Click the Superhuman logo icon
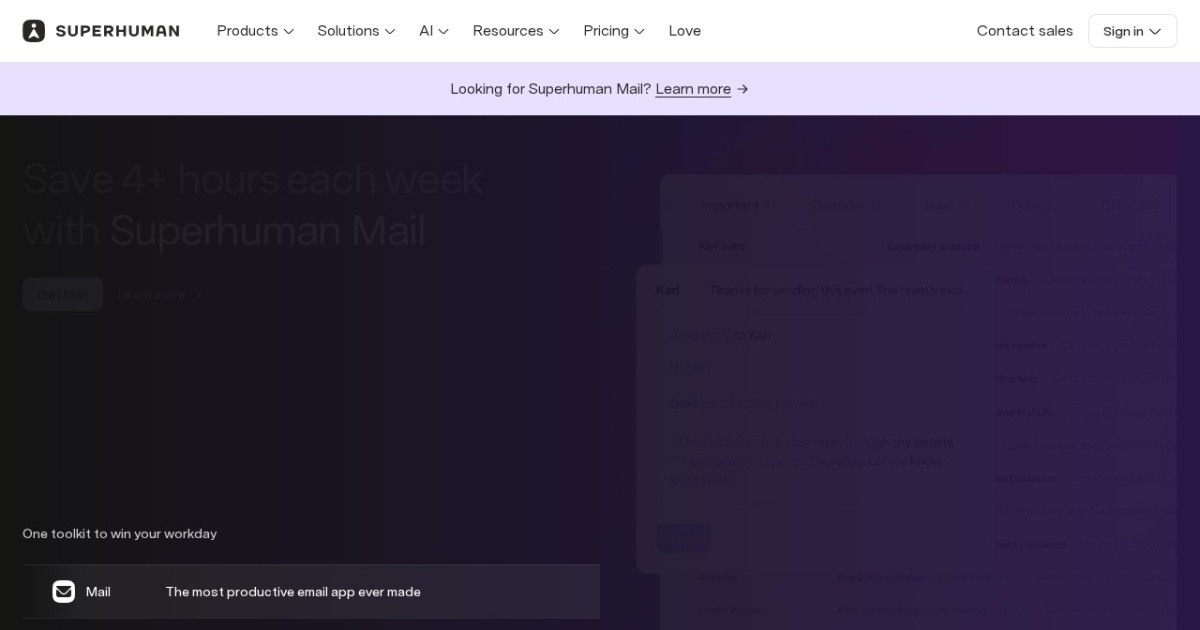The image size is (1200, 630). click(34, 31)
